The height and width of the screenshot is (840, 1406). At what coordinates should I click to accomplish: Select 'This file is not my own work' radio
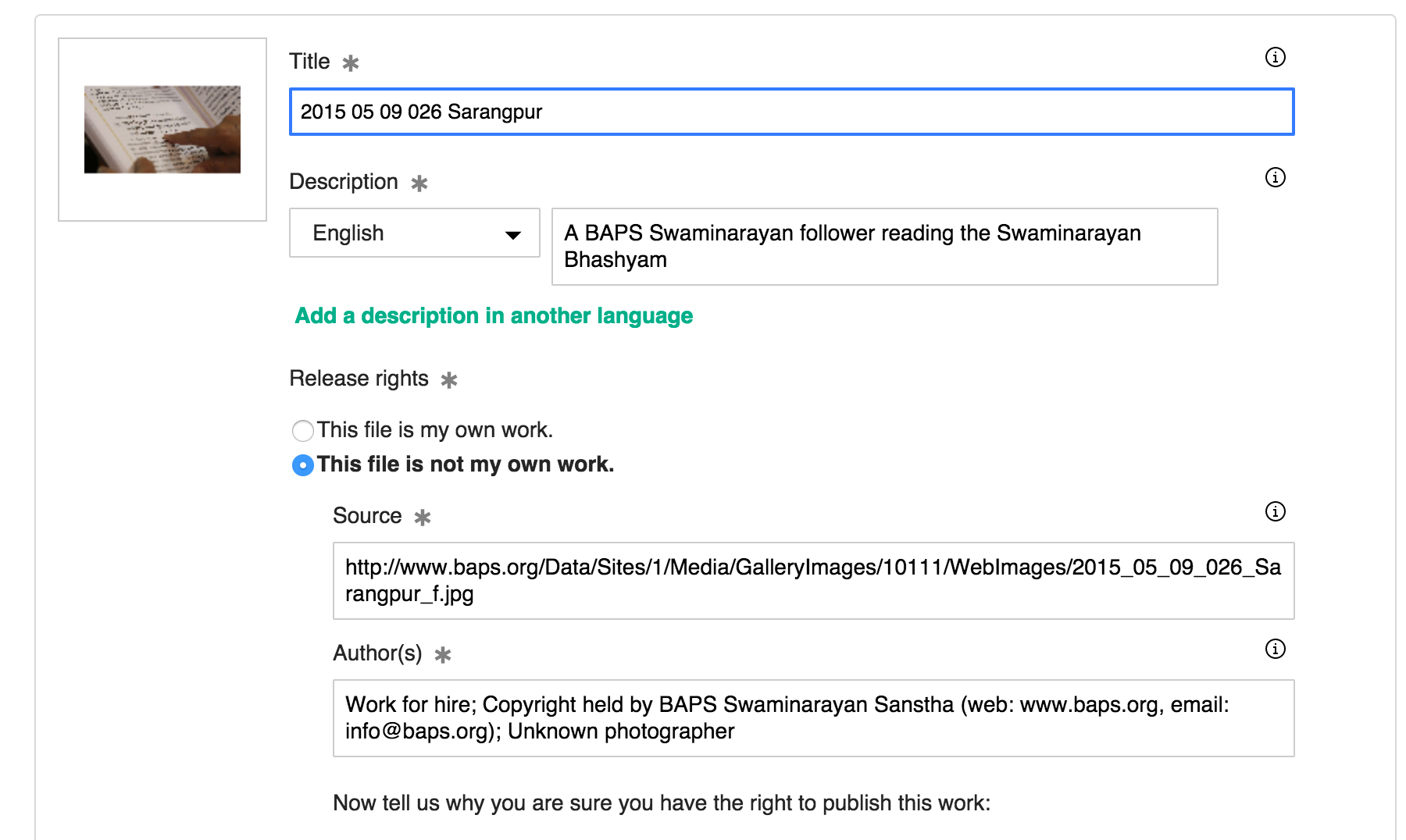(303, 465)
